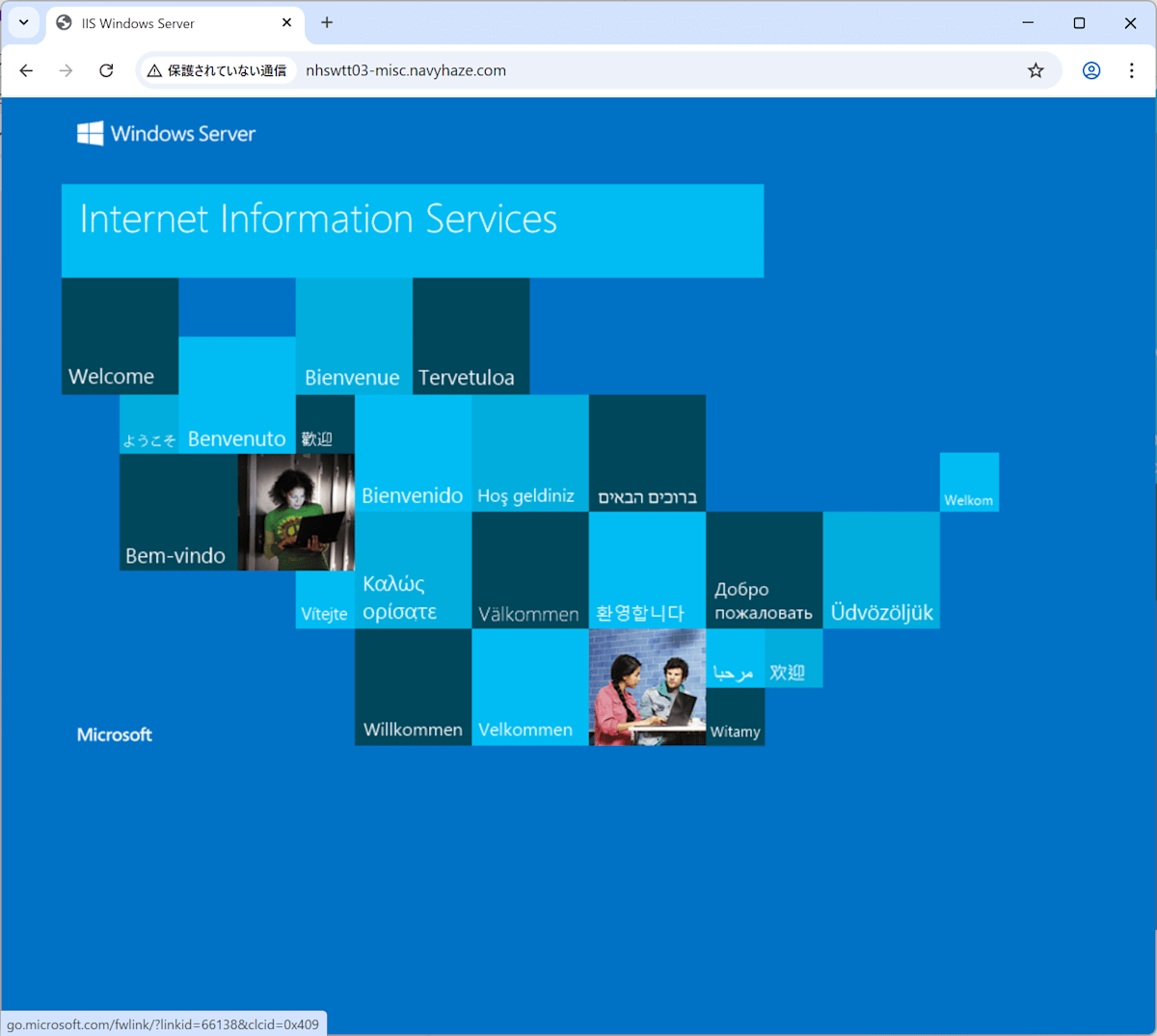The image size is (1157, 1036).
Task: Click the Vítejte tile
Action: click(x=325, y=599)
